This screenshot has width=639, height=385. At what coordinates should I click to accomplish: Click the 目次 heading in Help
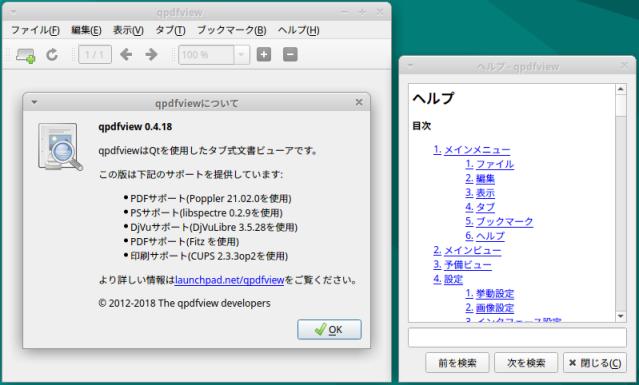(421, 126)
